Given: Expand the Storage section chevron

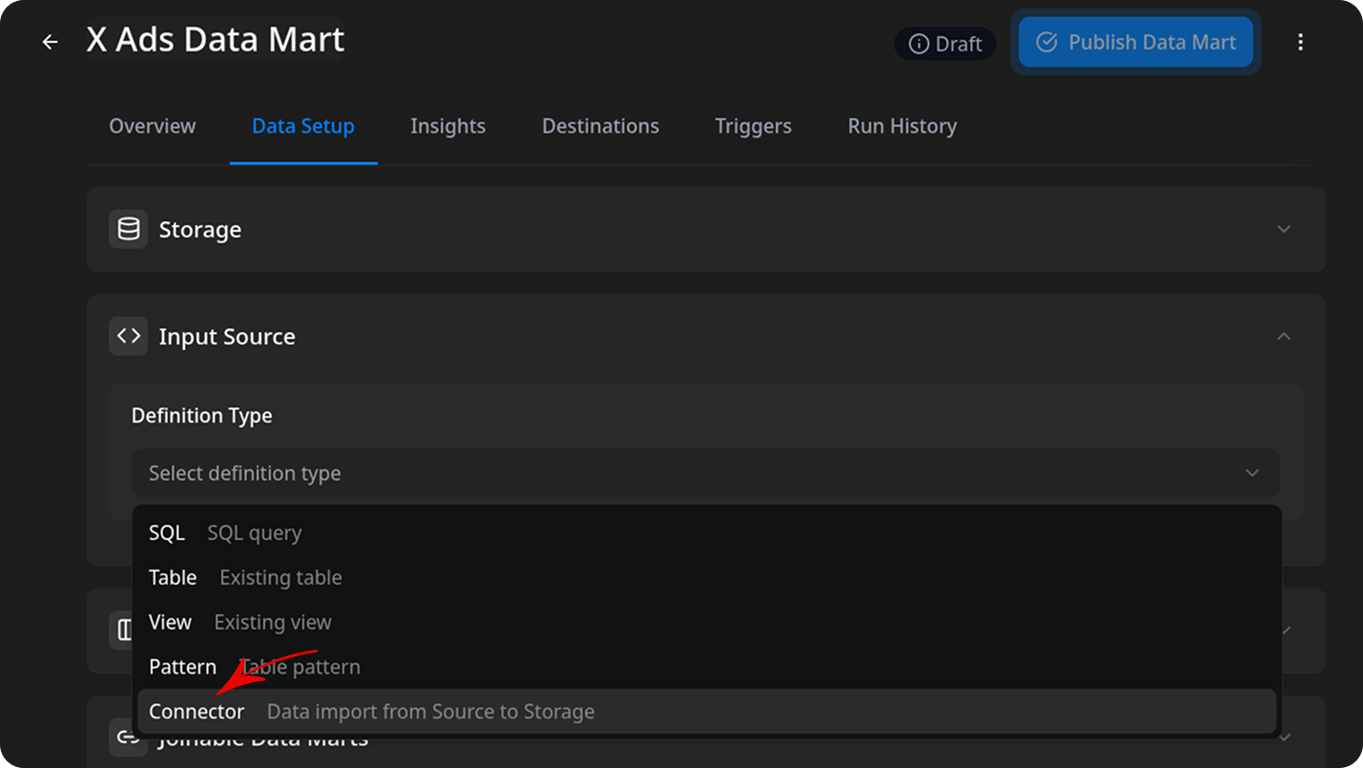Looking at the screenshot, I should click(1284, 229).
